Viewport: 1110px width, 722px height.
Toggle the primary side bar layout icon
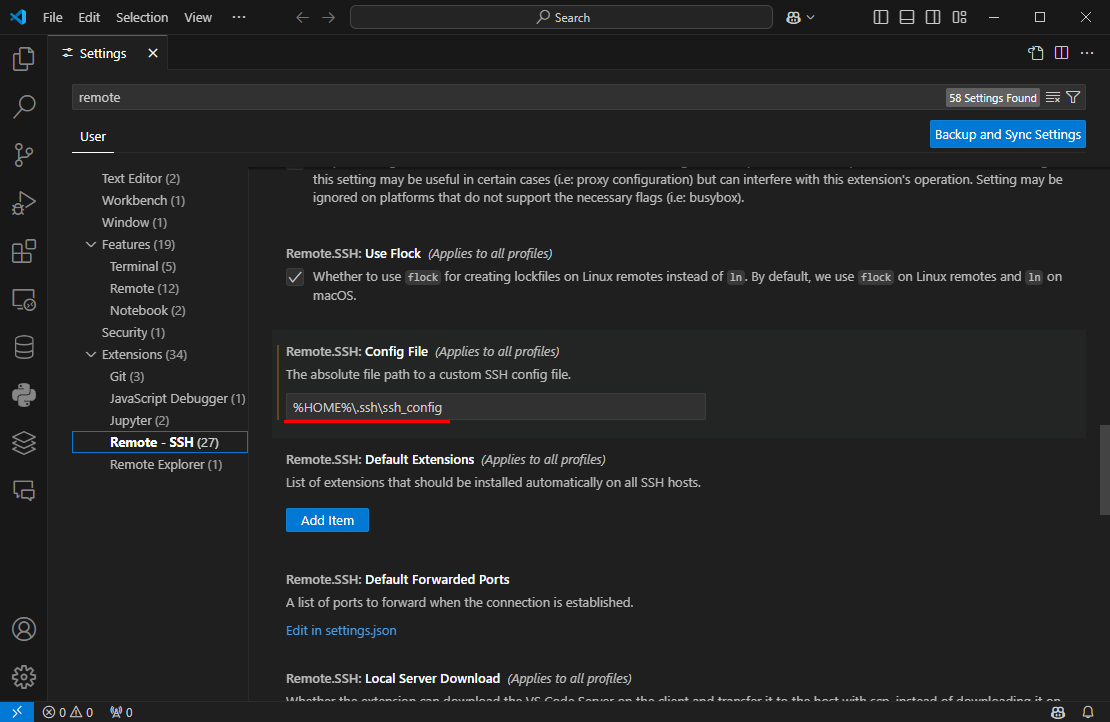[x=881, y=18]
